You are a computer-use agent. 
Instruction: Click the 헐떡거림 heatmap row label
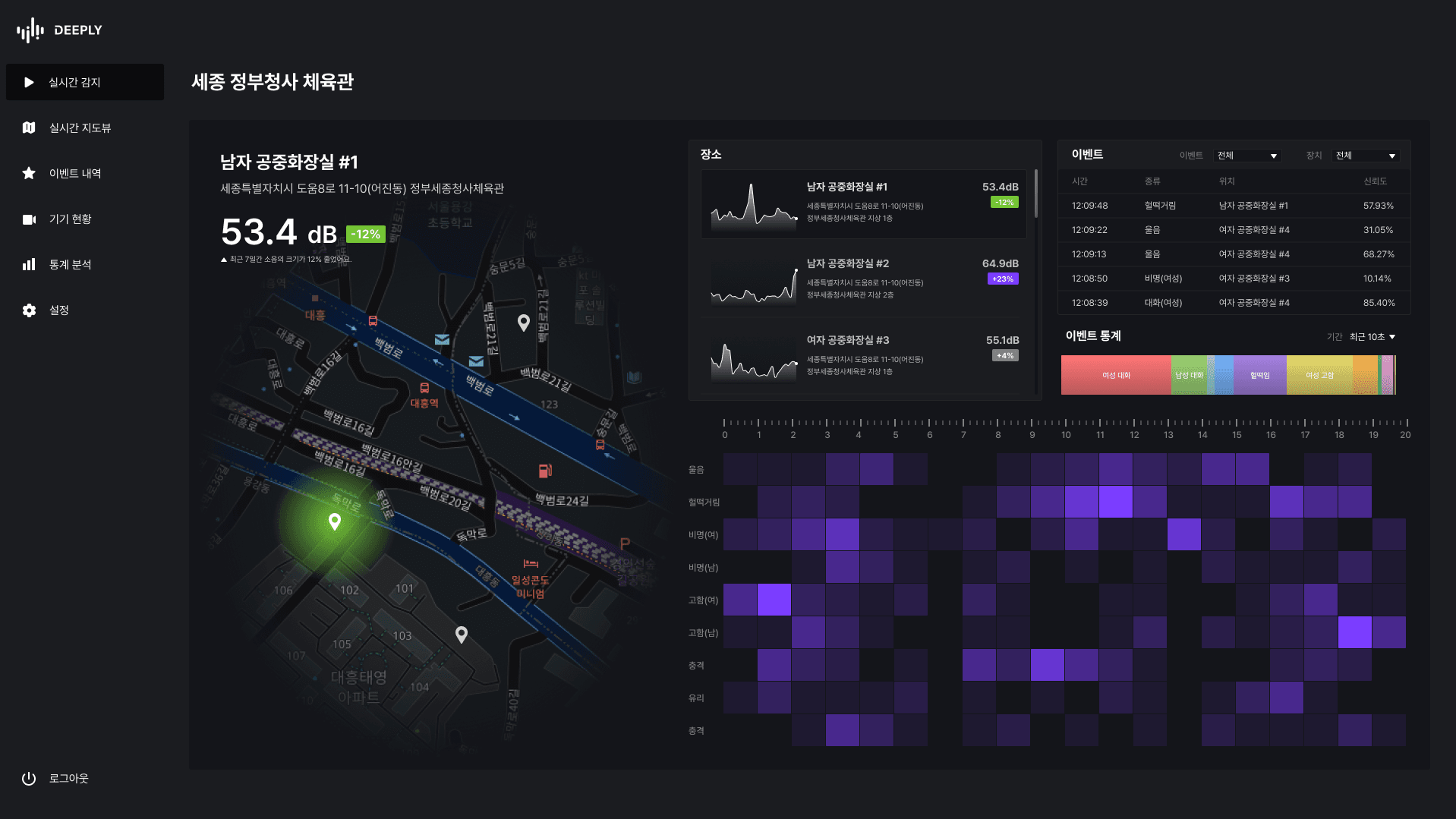704,502
